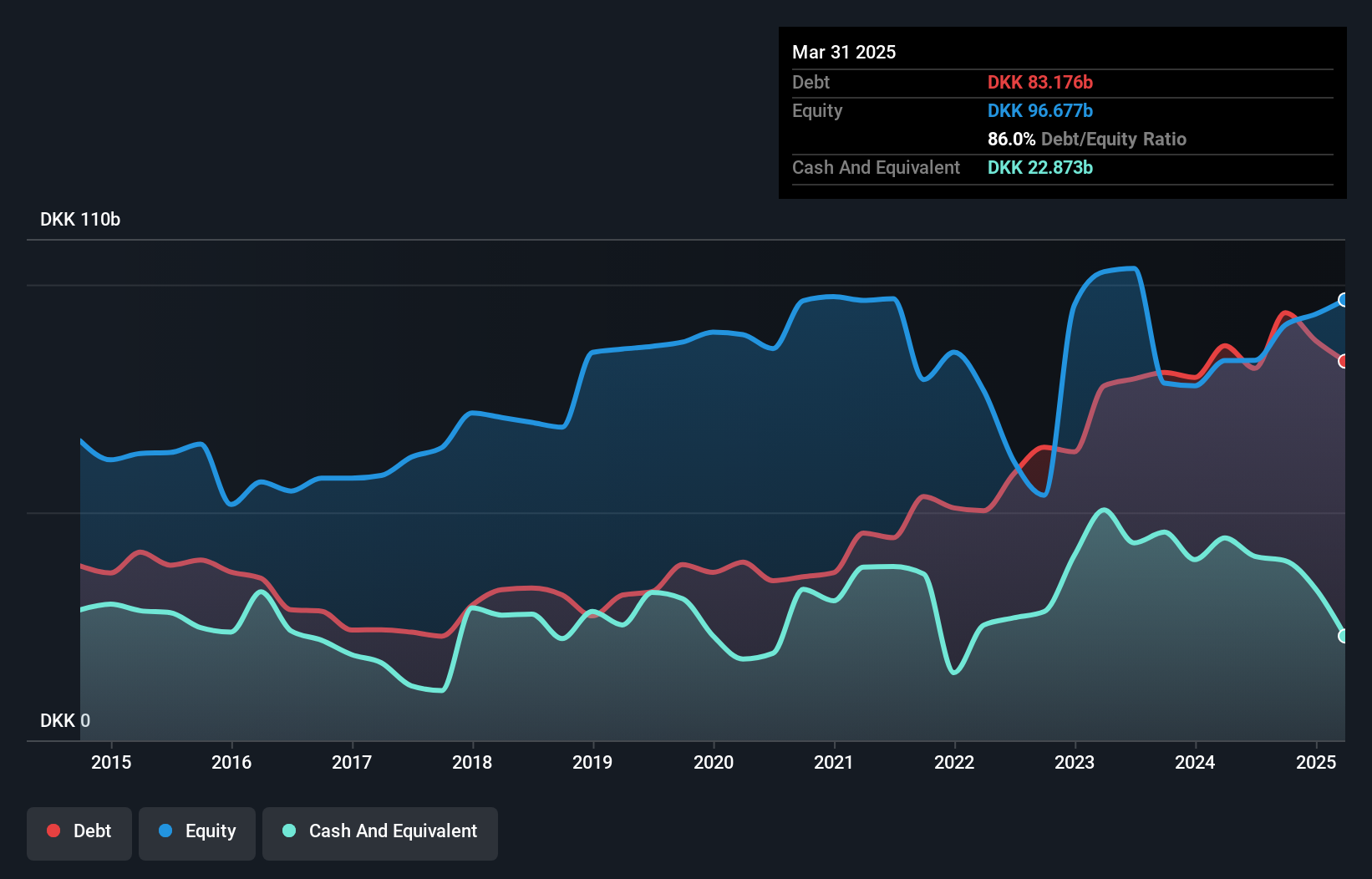The height and width of the screenshot is (879, 1372).
Task: Toggle the Debt series legend button
Action: click(79, 831)
